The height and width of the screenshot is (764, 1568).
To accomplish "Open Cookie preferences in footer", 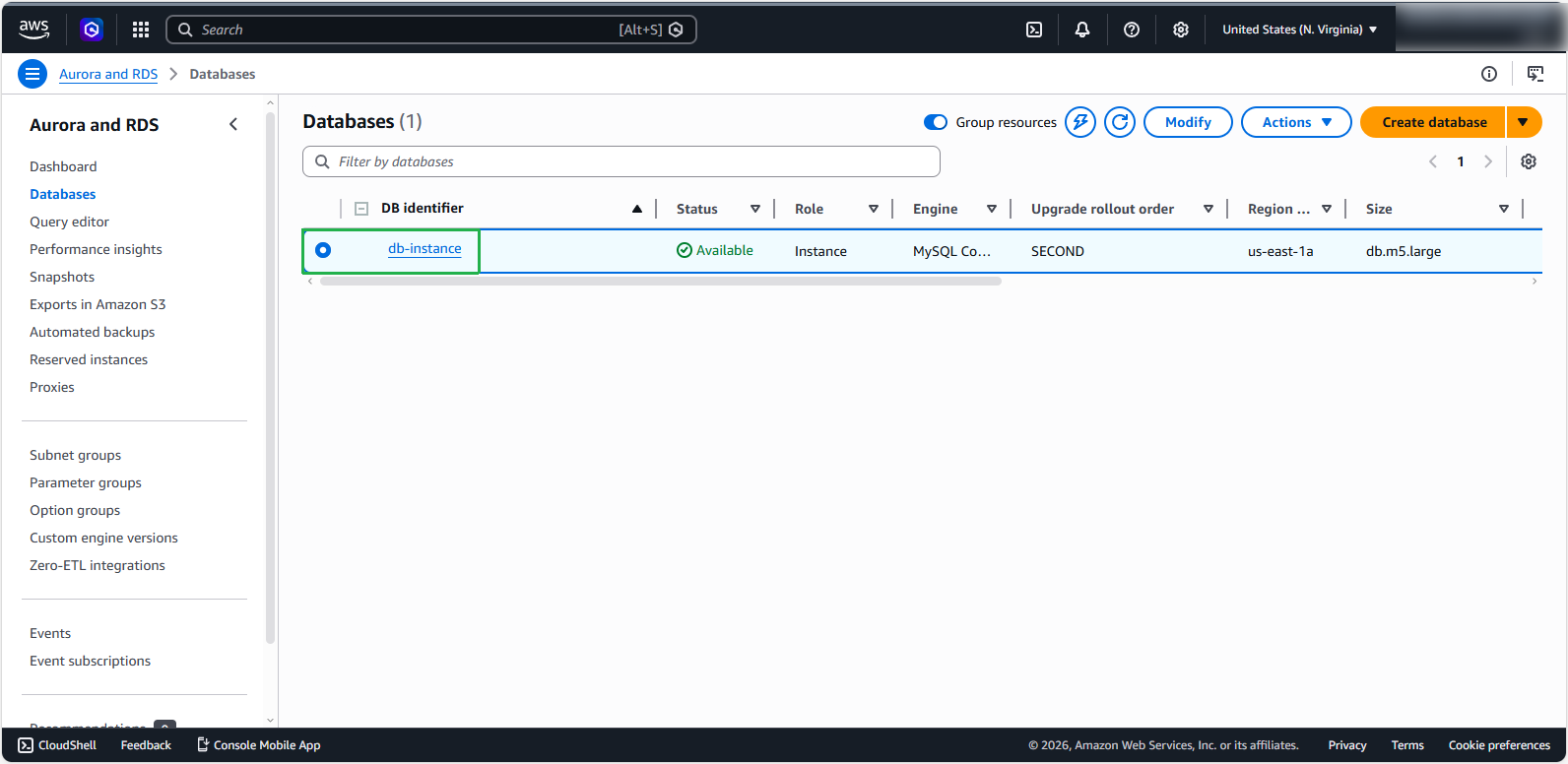I will pos(1499,745).
